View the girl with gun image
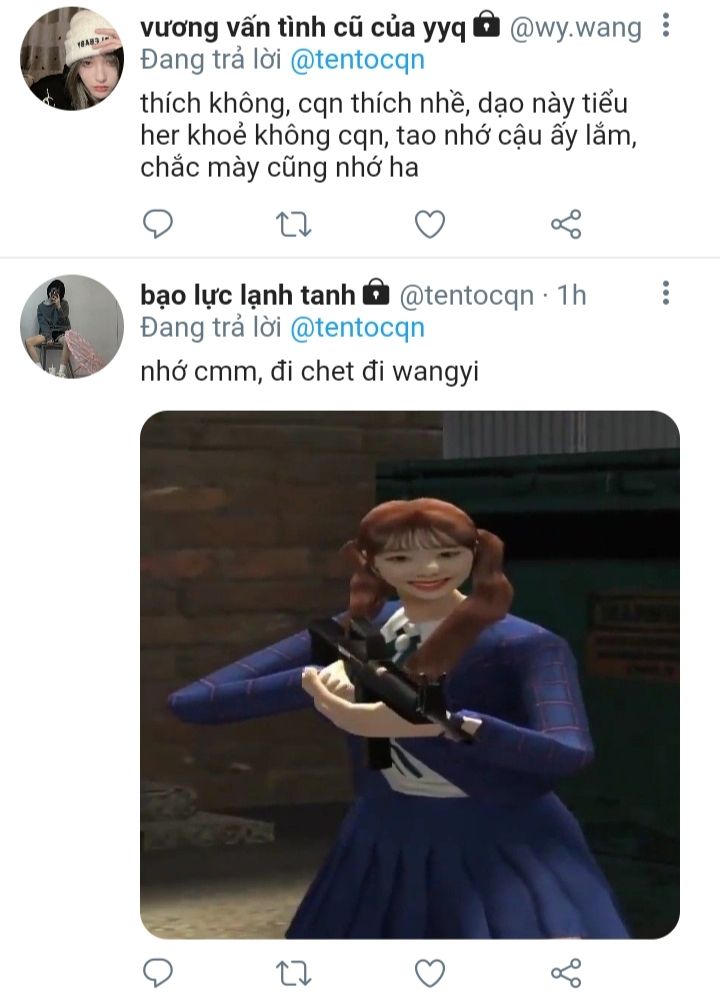This screenshot has height=998, width=720. tap(410, 675)
